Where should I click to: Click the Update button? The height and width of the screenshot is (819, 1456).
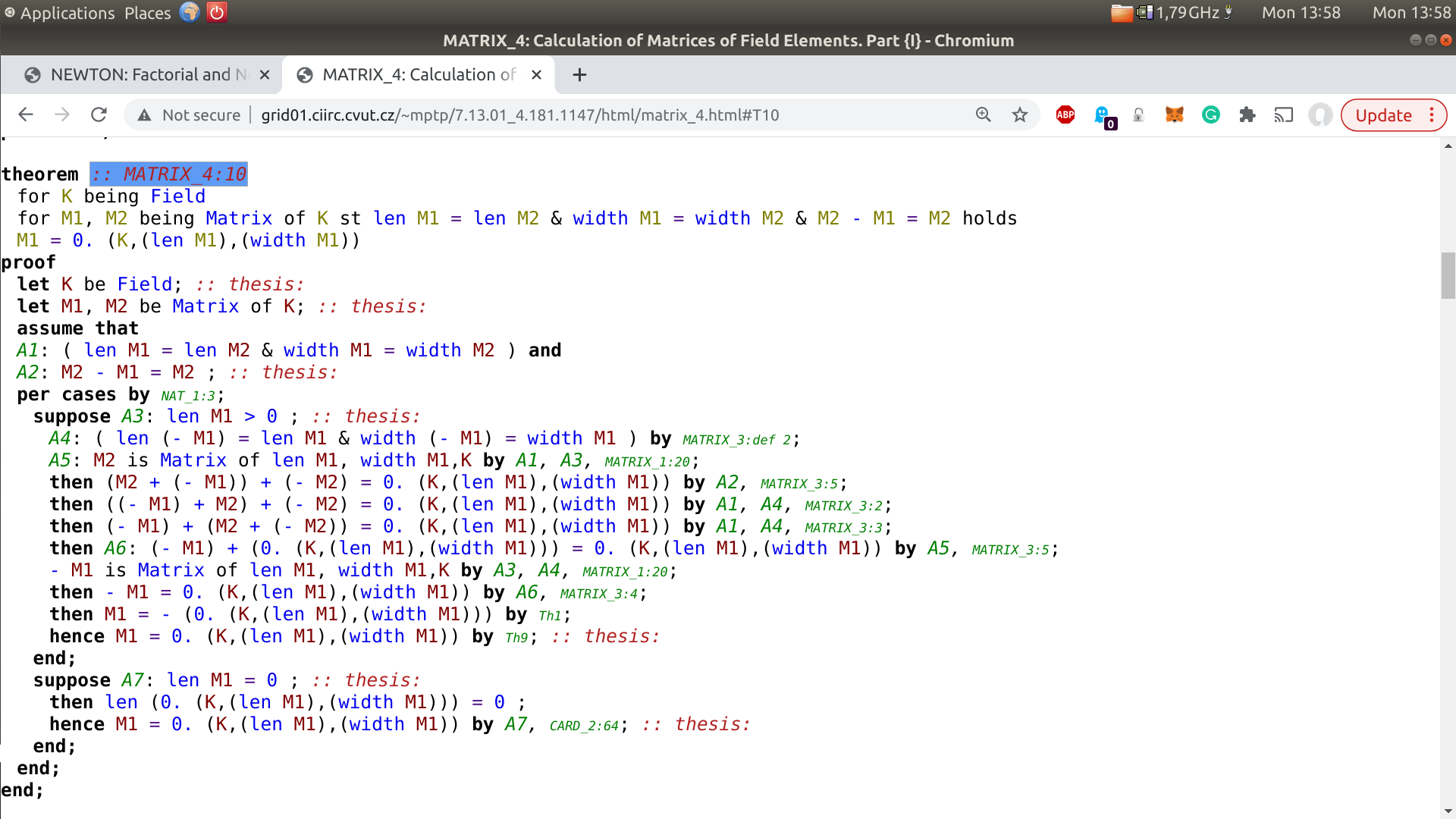coord(1384,115)
